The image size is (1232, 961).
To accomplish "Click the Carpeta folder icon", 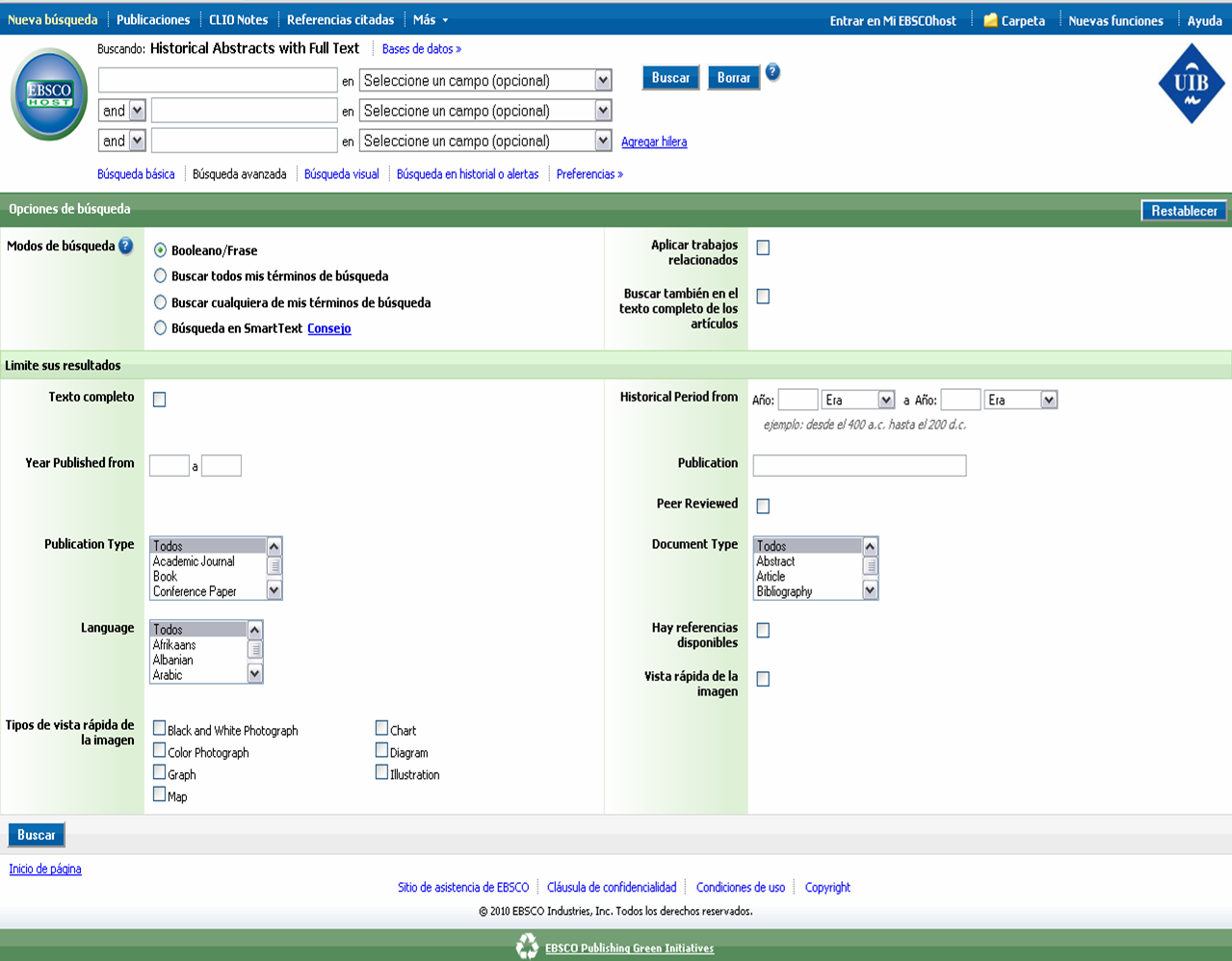I will click(x=990, y=20).
